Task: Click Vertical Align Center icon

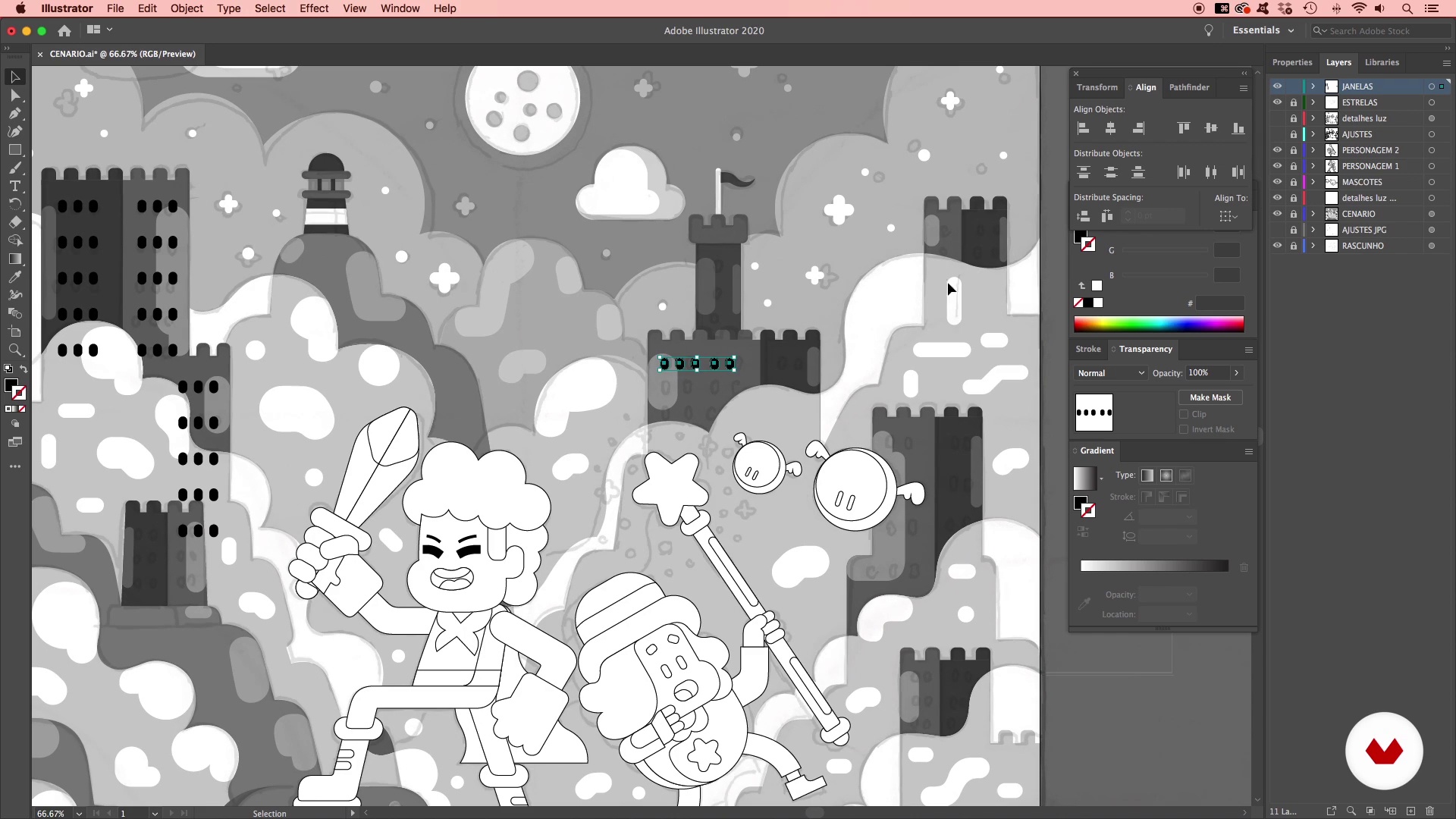Action: click(1211, 128)
